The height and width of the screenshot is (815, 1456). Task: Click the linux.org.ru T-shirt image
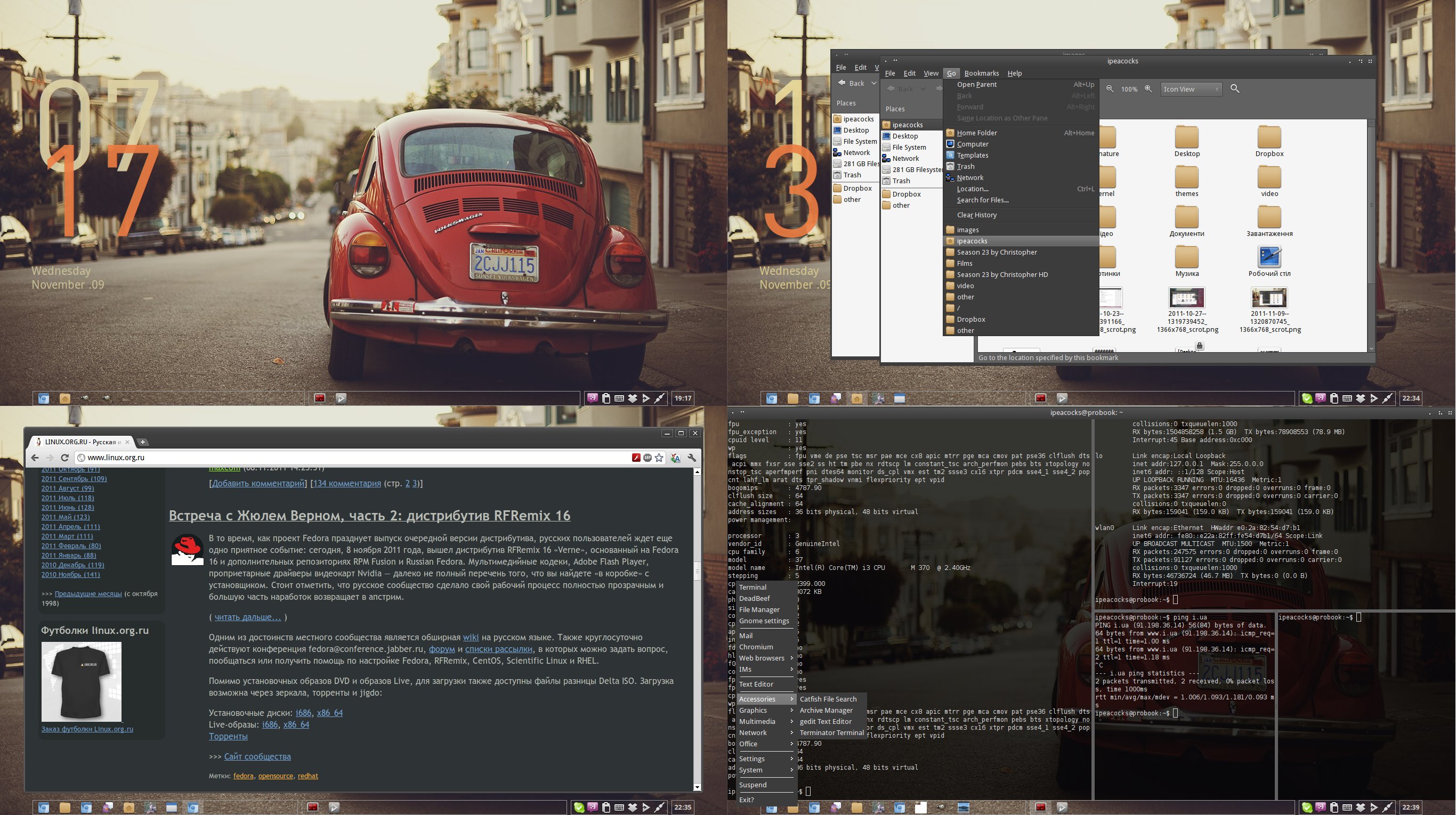(82, 682)
